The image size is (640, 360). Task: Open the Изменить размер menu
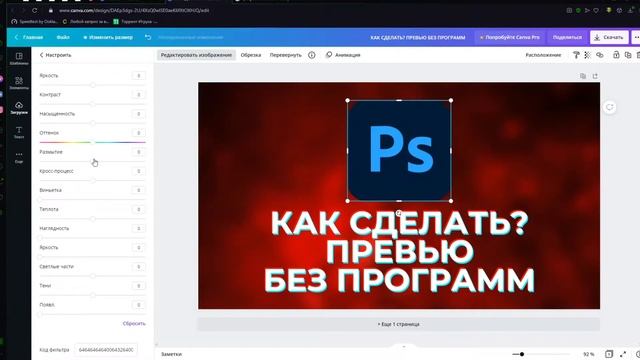(108, 37)
